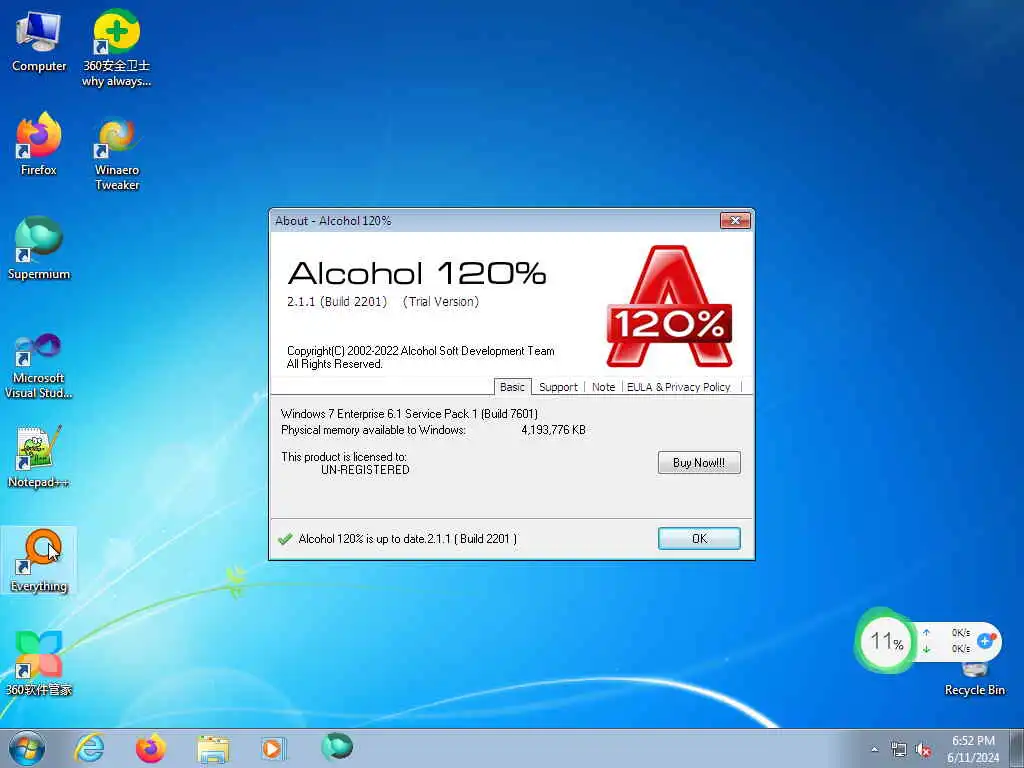The height and width of the screenshot is (768, 1024).
Task: Open the Windows Start menu
Action: pyautogui.click(x=27, y=748)
